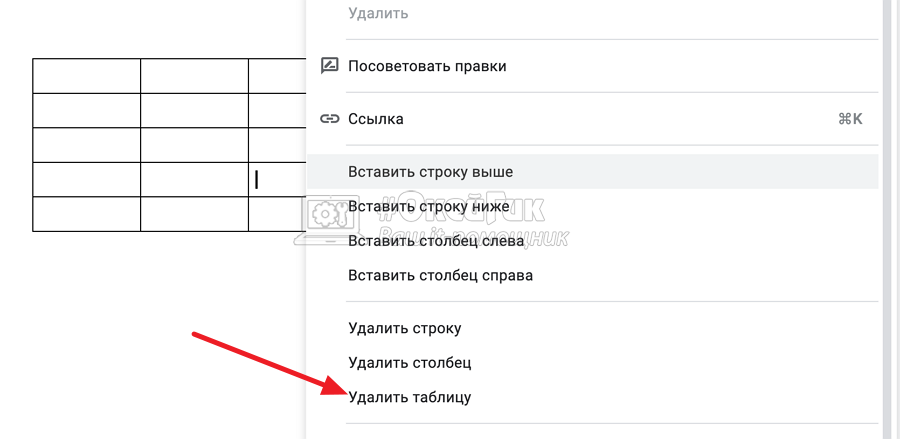900x439 pixels.
Task: Choose "Ссылка" from the context menu
Action: tap(376, 119)
